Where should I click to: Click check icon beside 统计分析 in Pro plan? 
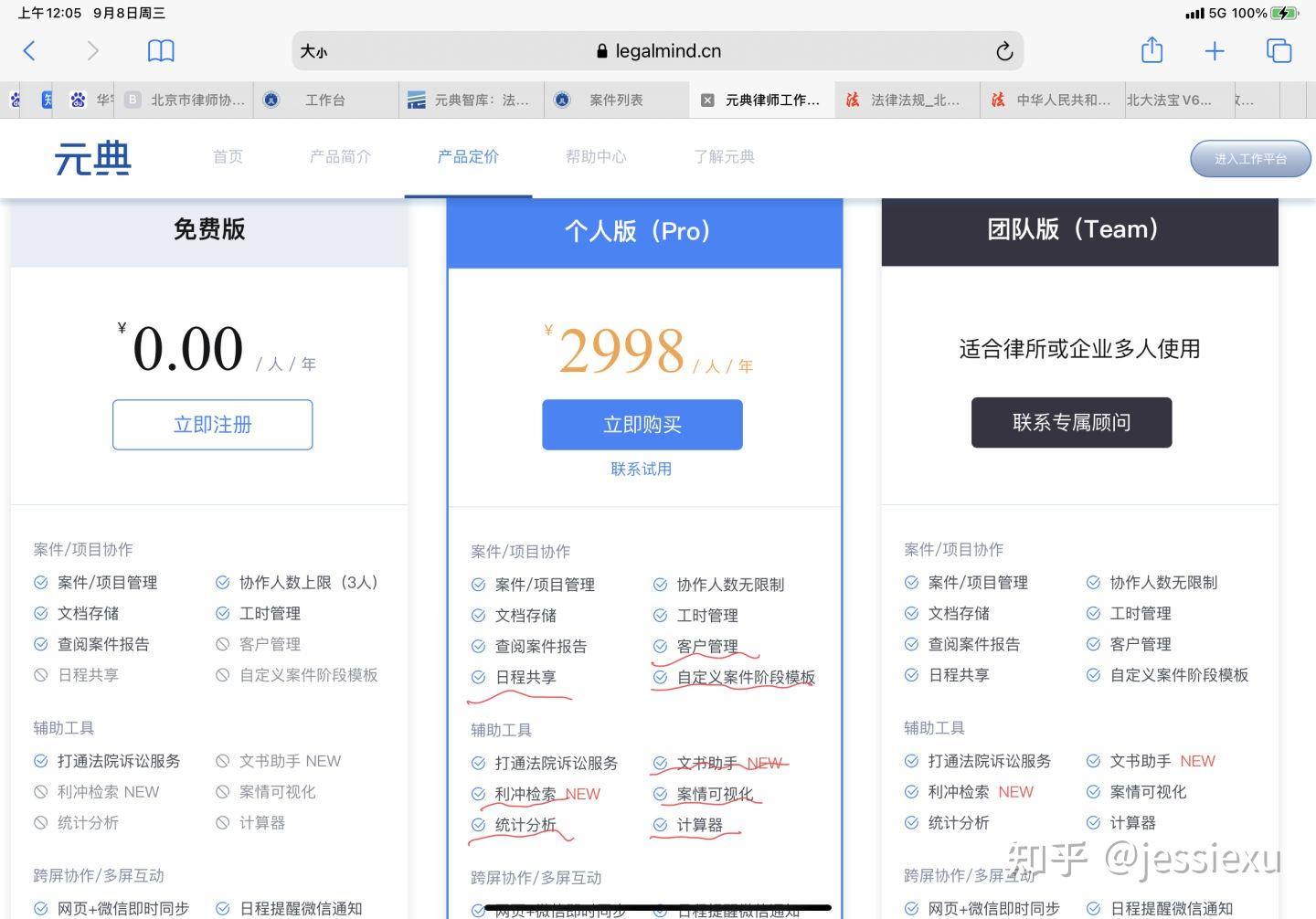(x=478, y=825)
